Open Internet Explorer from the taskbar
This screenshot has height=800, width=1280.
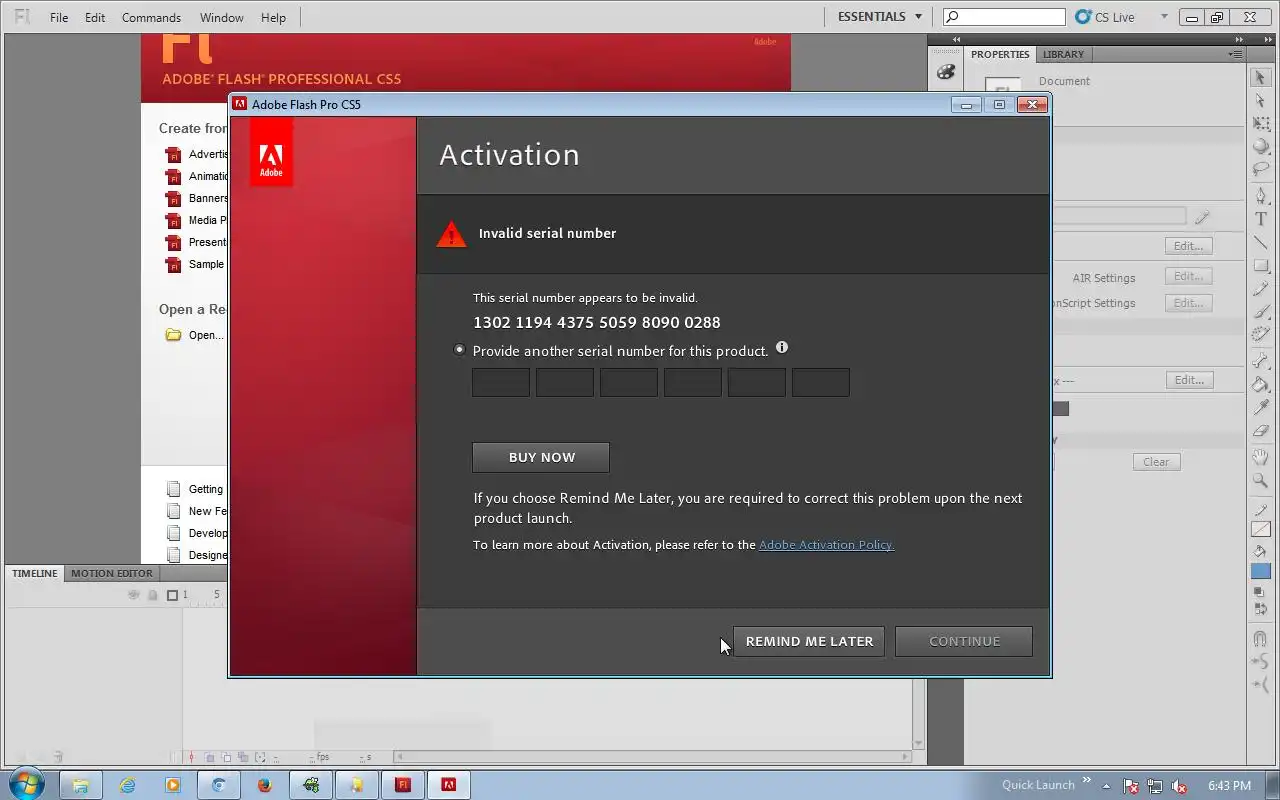[x=127, y=785]
